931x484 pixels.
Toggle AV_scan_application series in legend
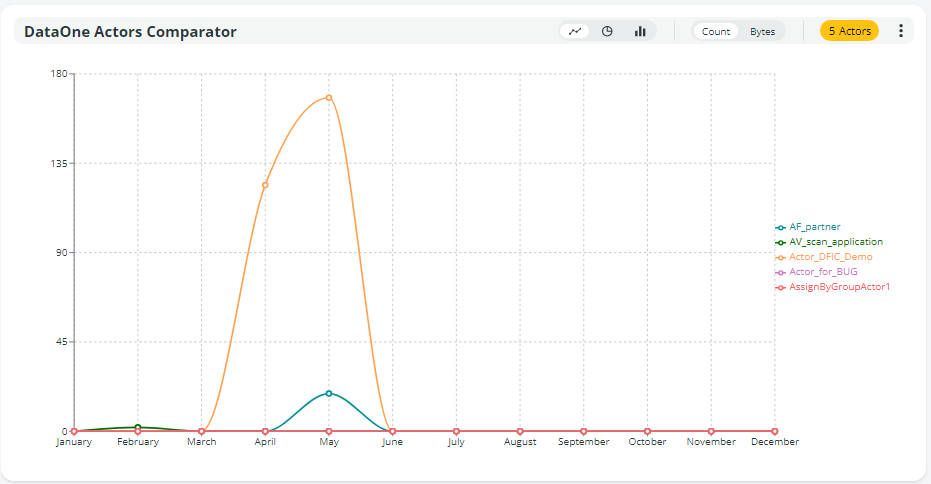pos(835,242)
